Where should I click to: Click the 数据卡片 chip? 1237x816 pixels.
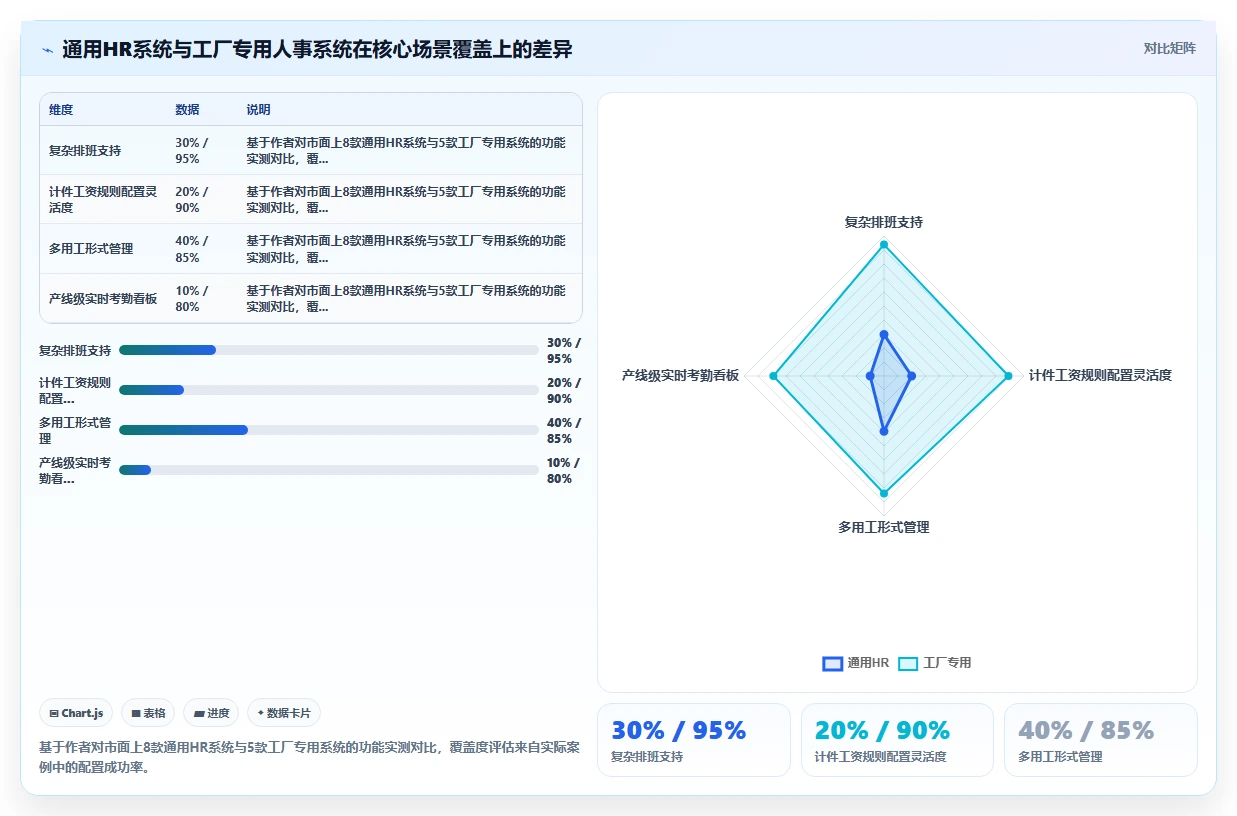(x=284, y=713)
